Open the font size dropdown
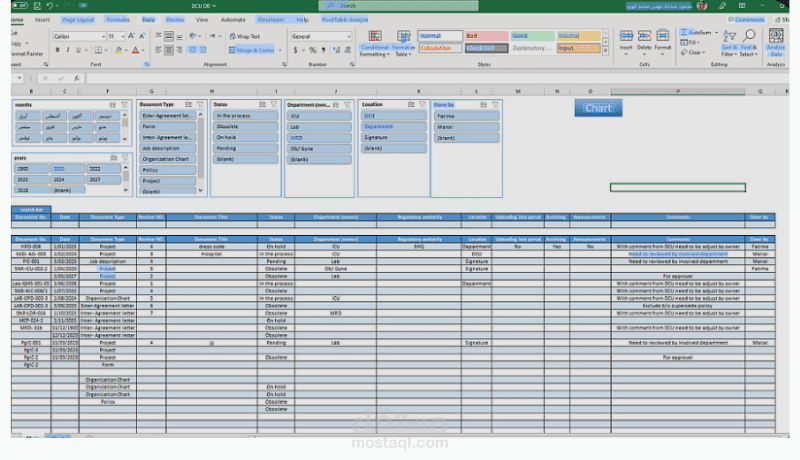Viewport: 800px width, 460px height. point(122,37)
